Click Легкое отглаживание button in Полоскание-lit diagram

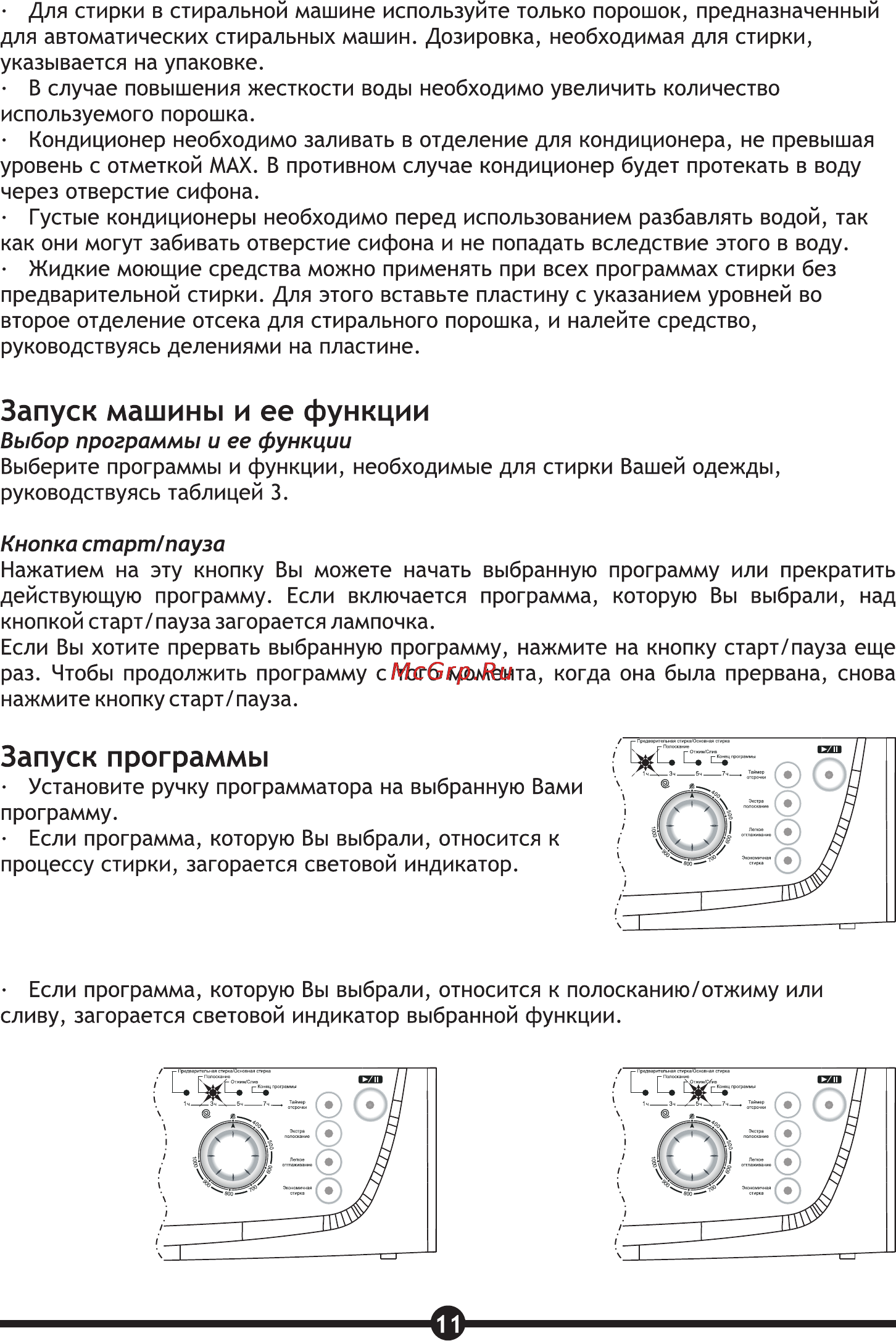coord(328,1162)
